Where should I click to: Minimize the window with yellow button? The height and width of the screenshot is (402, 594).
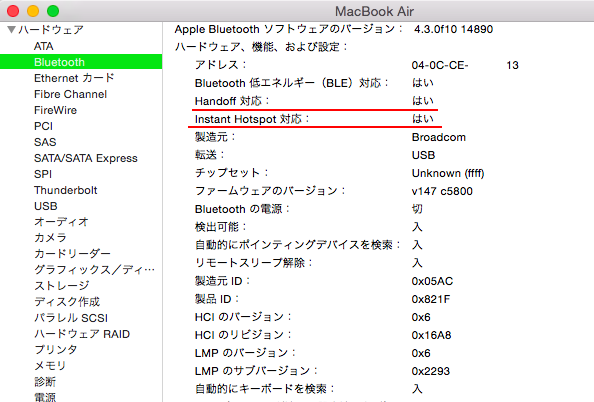pyautogui.click(x=33, y=11)
